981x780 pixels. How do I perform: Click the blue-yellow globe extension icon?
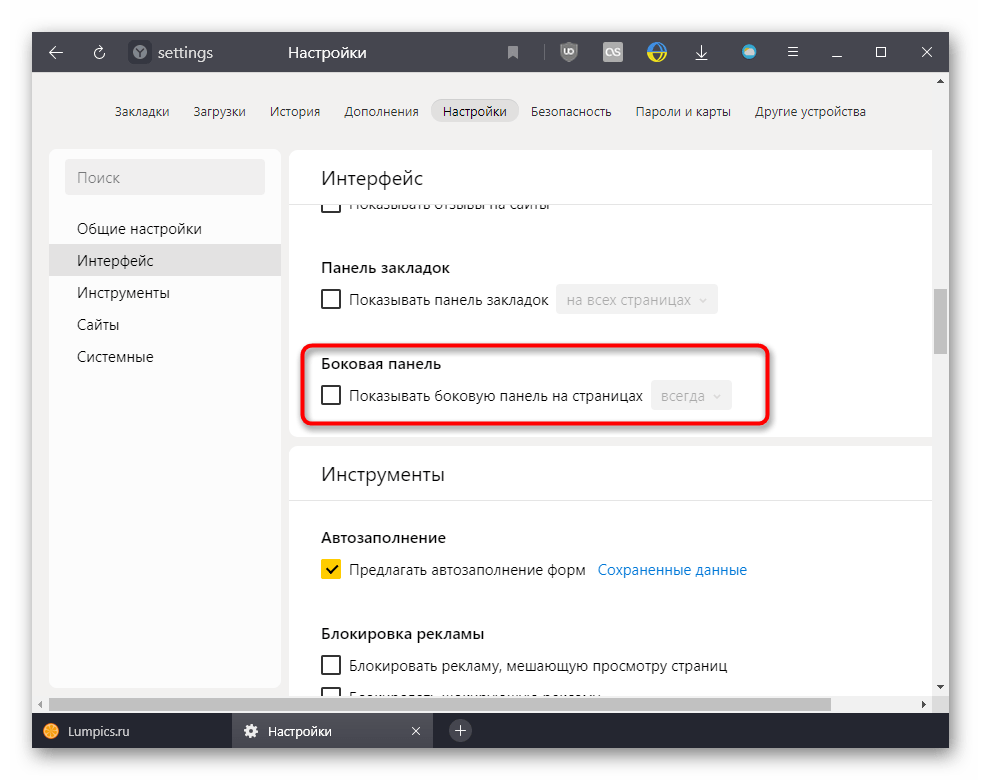[656, 52]
